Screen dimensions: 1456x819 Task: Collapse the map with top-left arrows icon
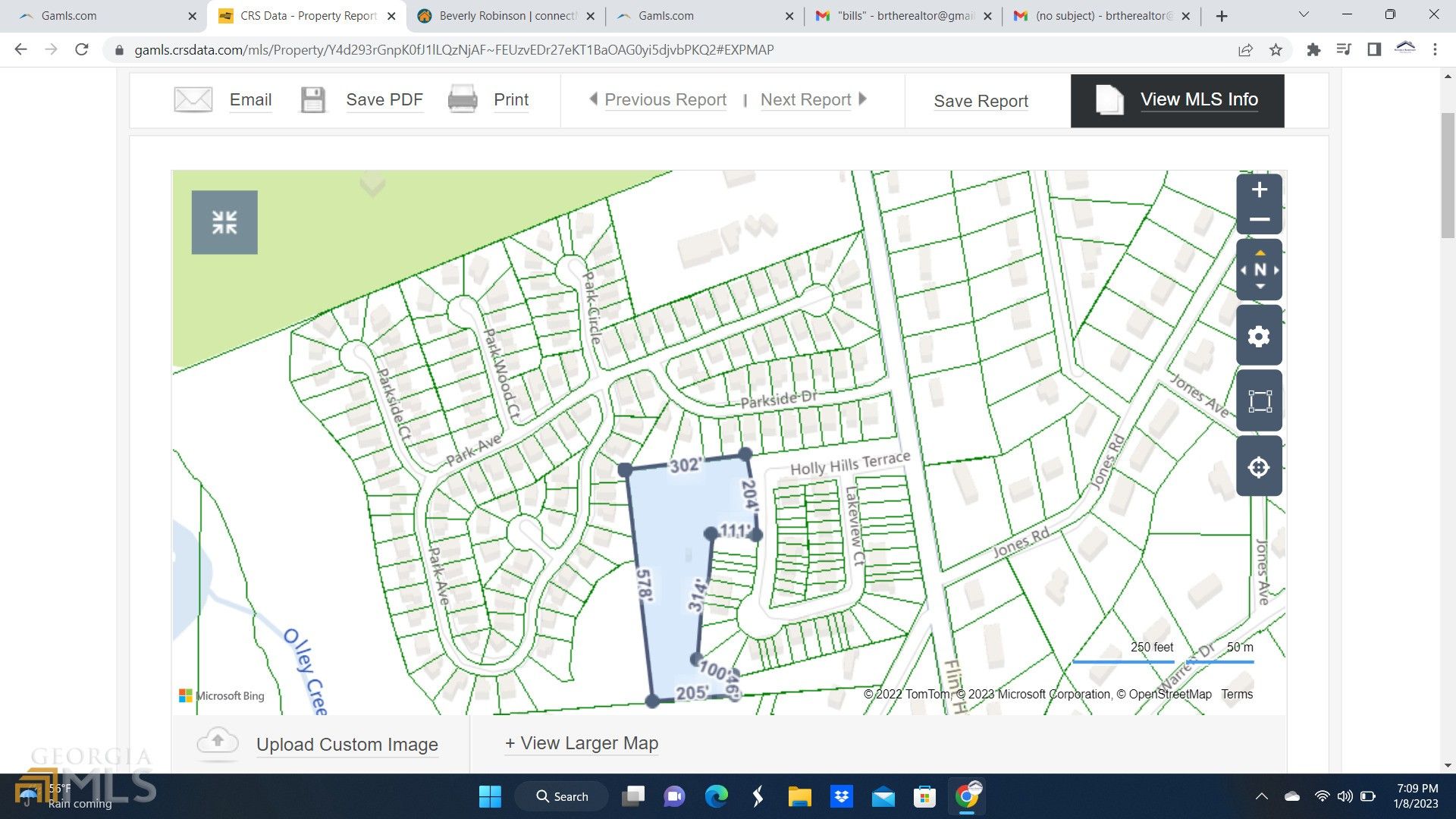[x=224, y=222]
